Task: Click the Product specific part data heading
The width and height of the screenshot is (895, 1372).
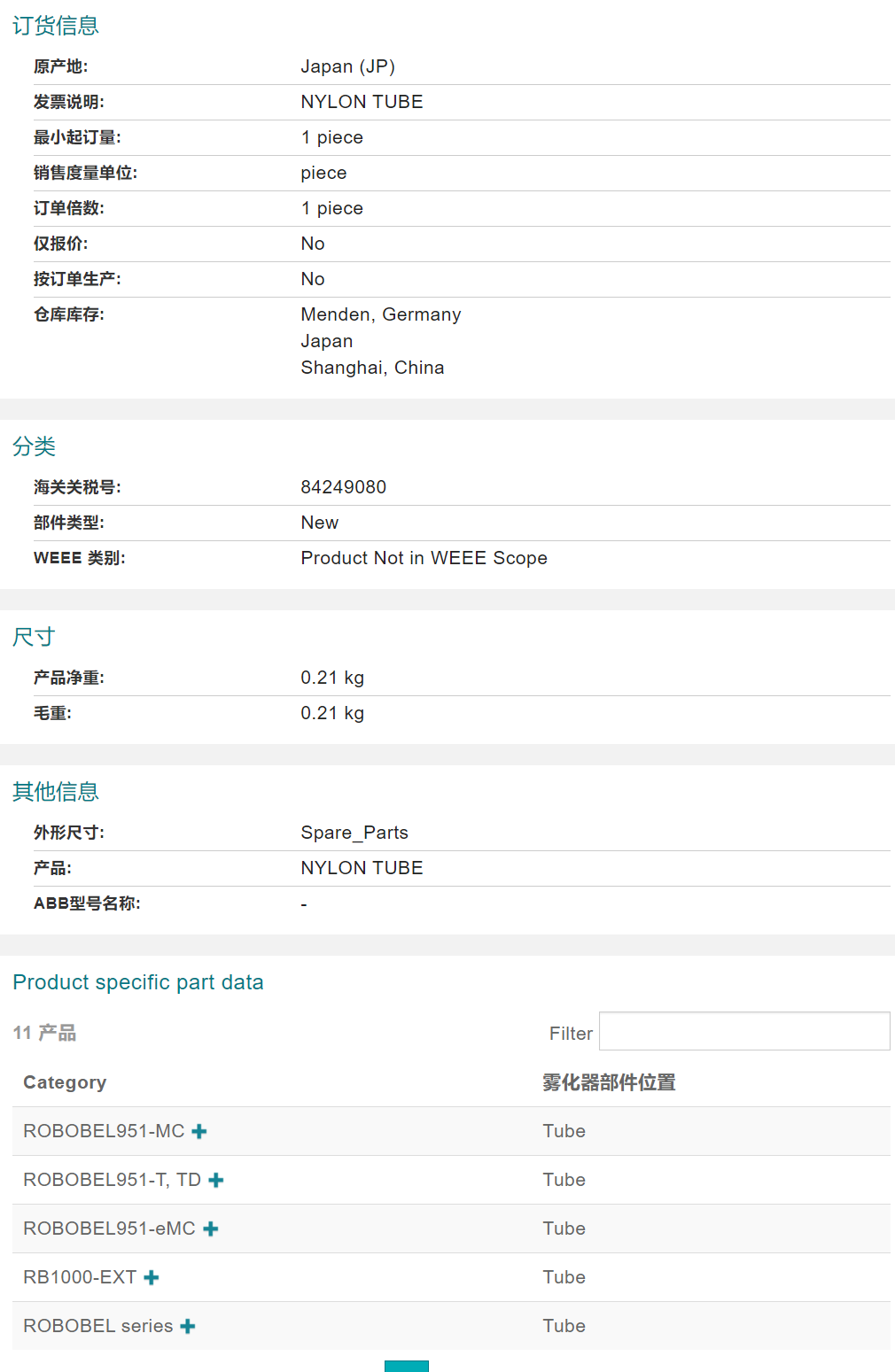Action: (x=138, y=982)
